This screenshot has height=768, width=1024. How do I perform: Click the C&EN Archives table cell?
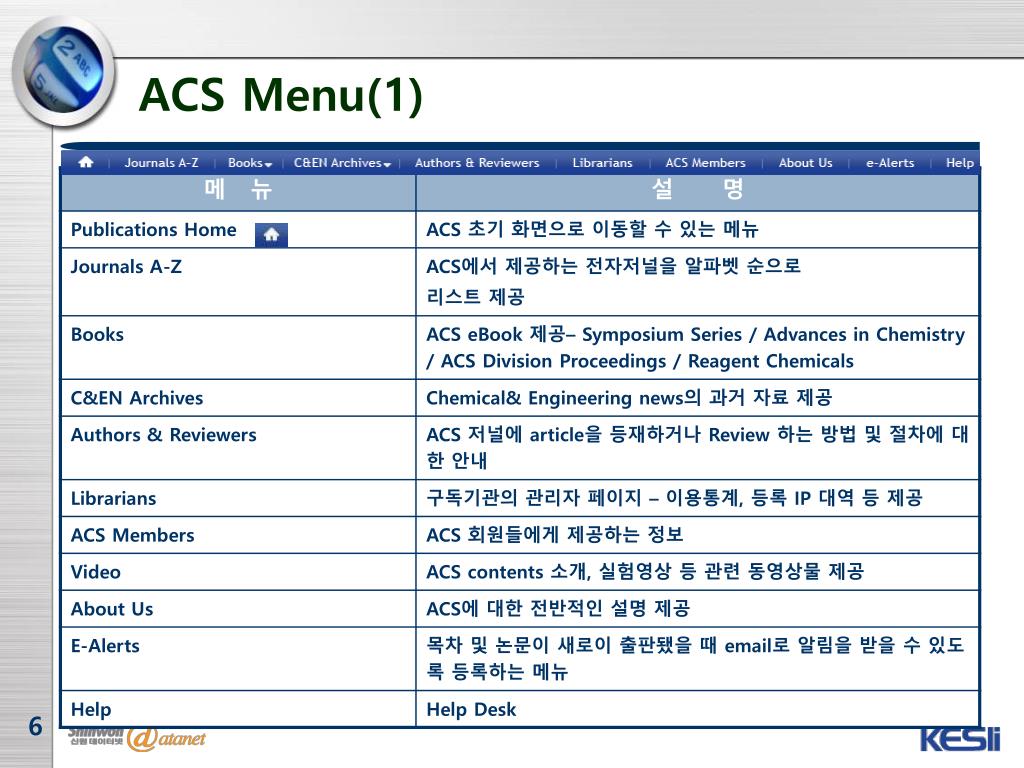(x=238, y=398)
